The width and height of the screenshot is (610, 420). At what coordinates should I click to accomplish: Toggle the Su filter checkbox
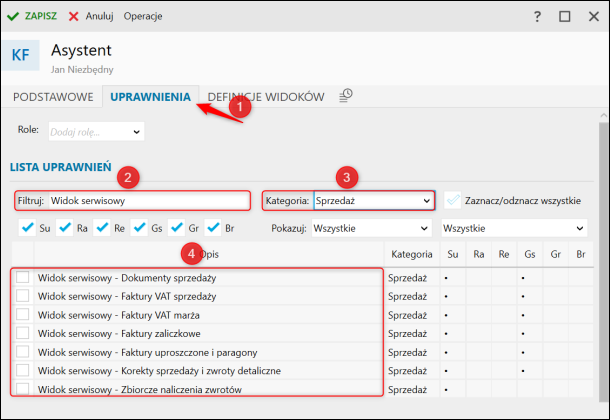pos(28,228)
